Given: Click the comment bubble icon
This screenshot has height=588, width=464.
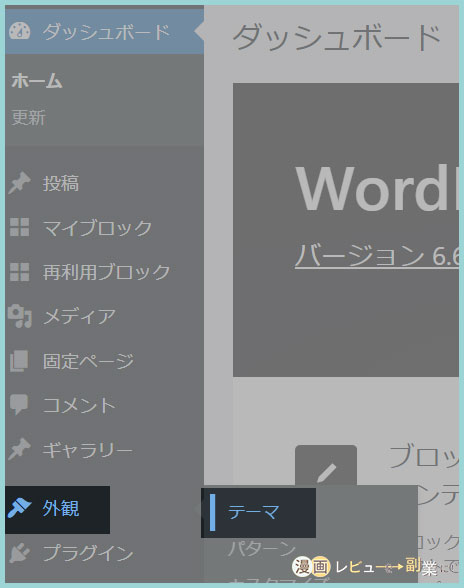Looking at the screenshot, I should click(x=19, y=405).
